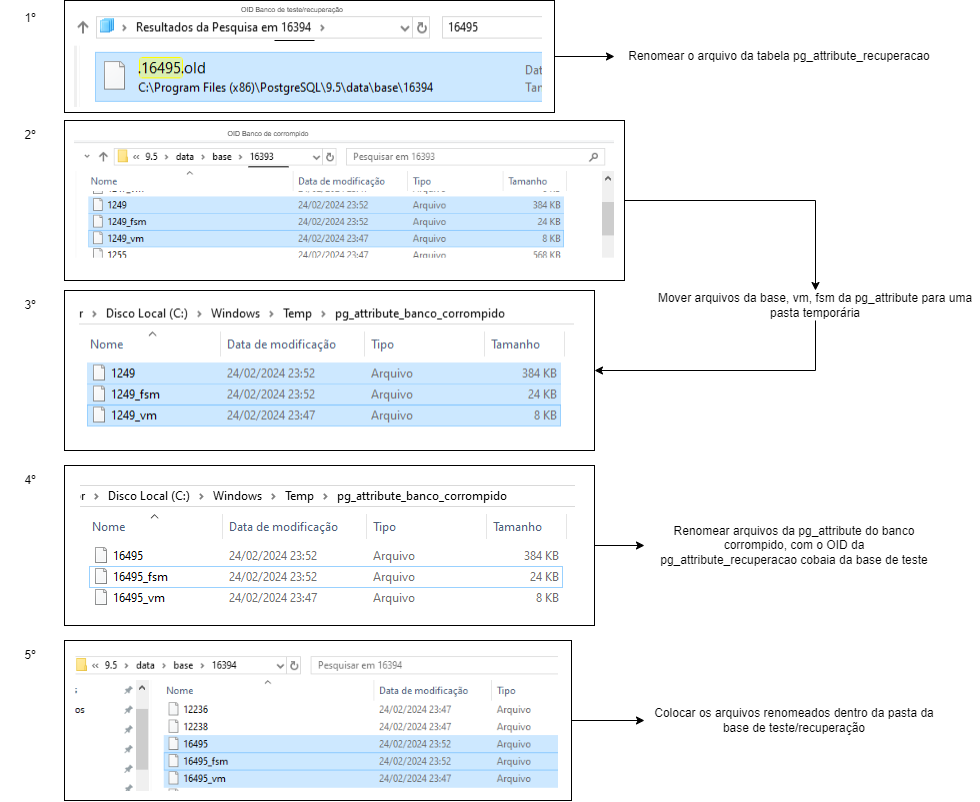
Task: Click the file icon of '1249_fsm'
Action: (98, 223)
